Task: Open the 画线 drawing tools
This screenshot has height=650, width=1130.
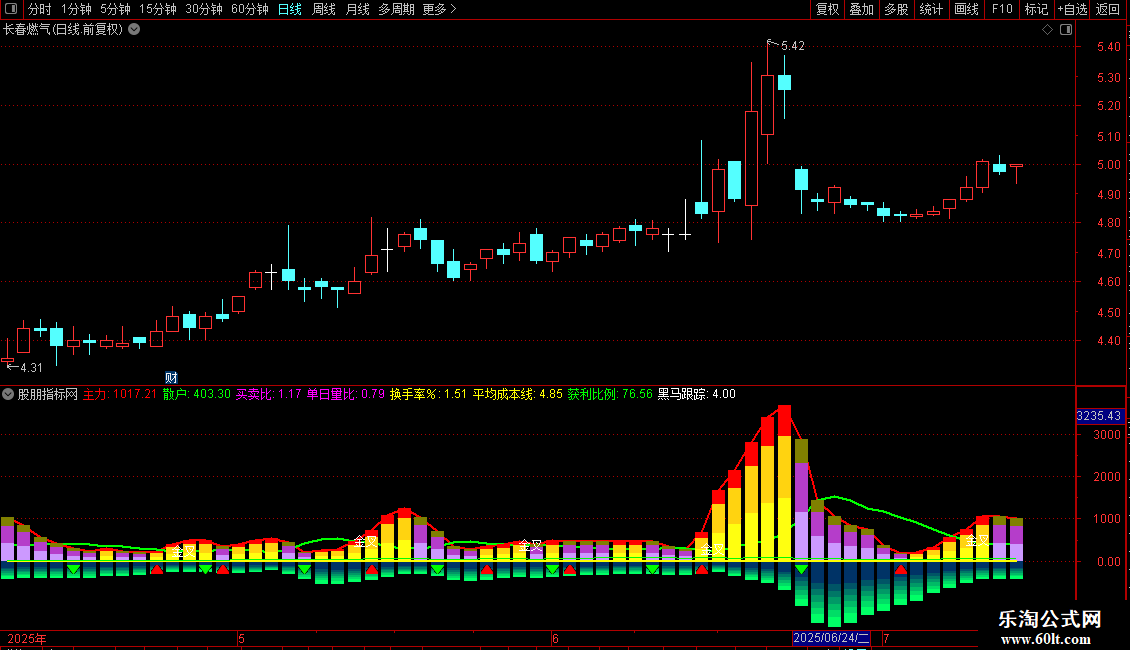Action: [x=966, y=9]
